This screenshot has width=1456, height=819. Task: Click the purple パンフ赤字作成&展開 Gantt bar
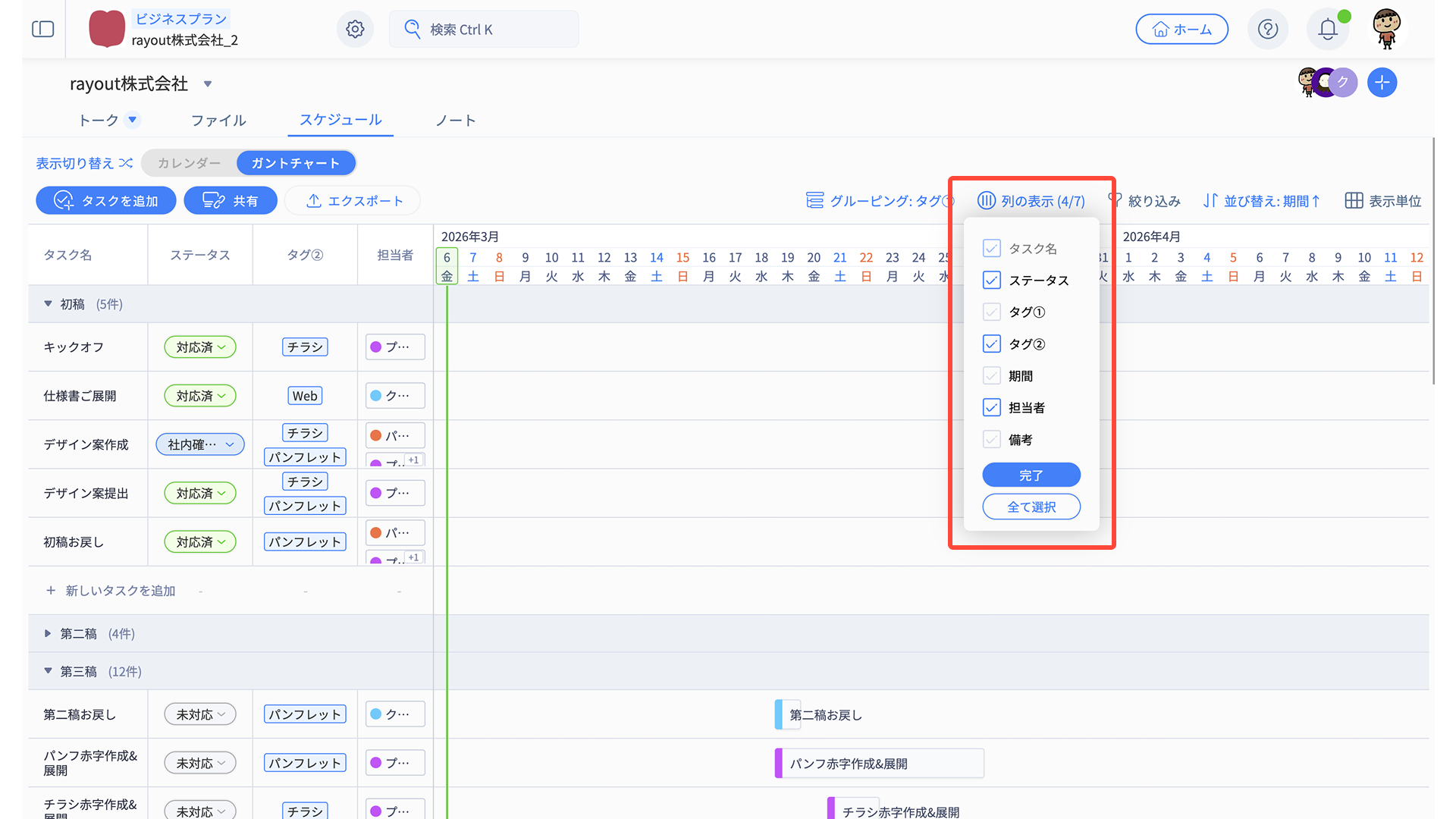(880, 764)
